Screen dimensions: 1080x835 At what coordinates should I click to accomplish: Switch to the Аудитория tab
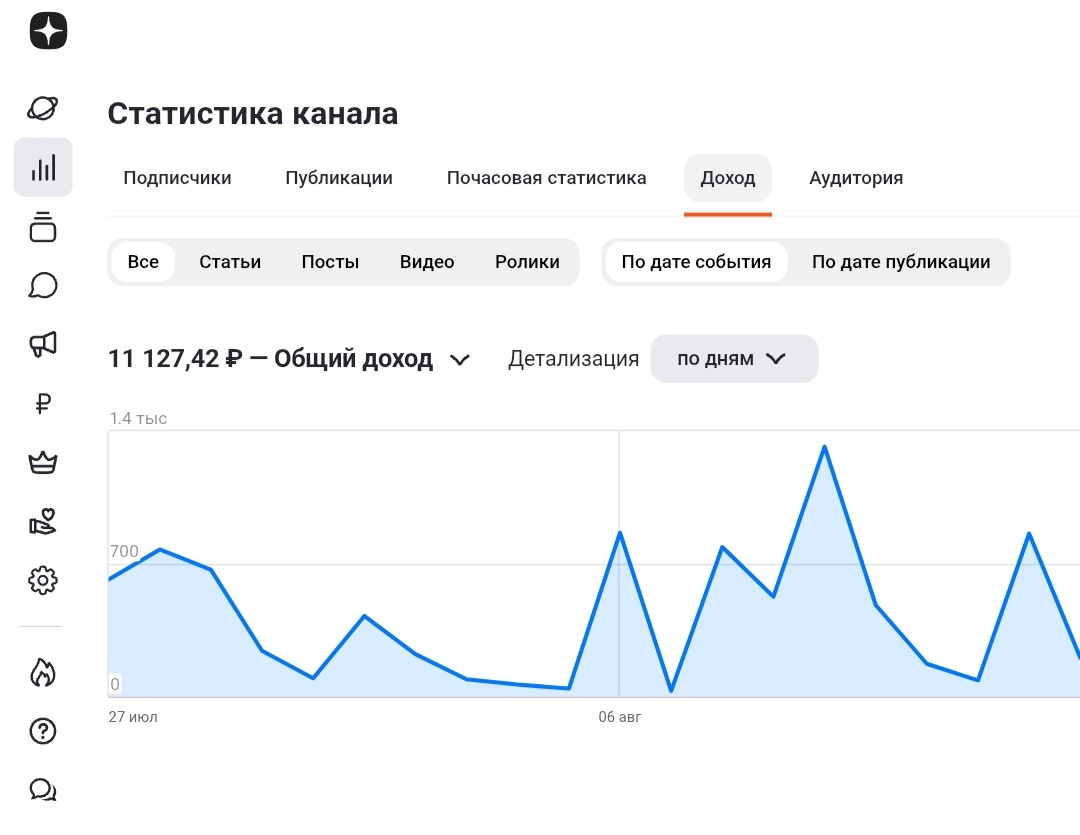click(855, 178)
